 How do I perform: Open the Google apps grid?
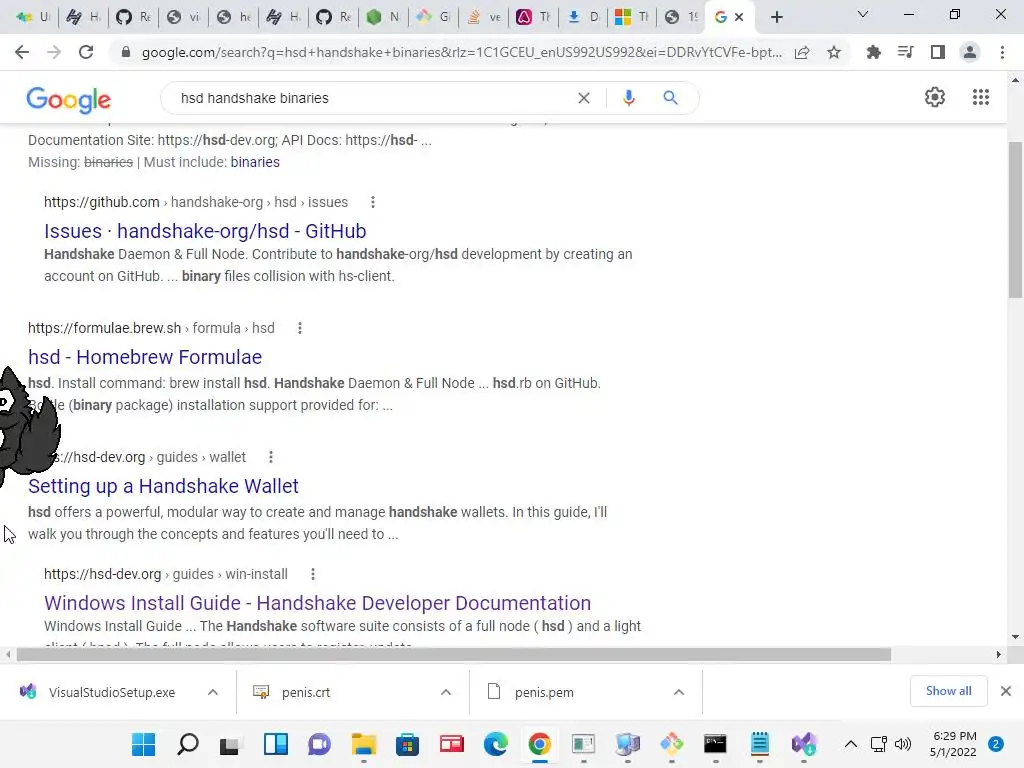980,97
